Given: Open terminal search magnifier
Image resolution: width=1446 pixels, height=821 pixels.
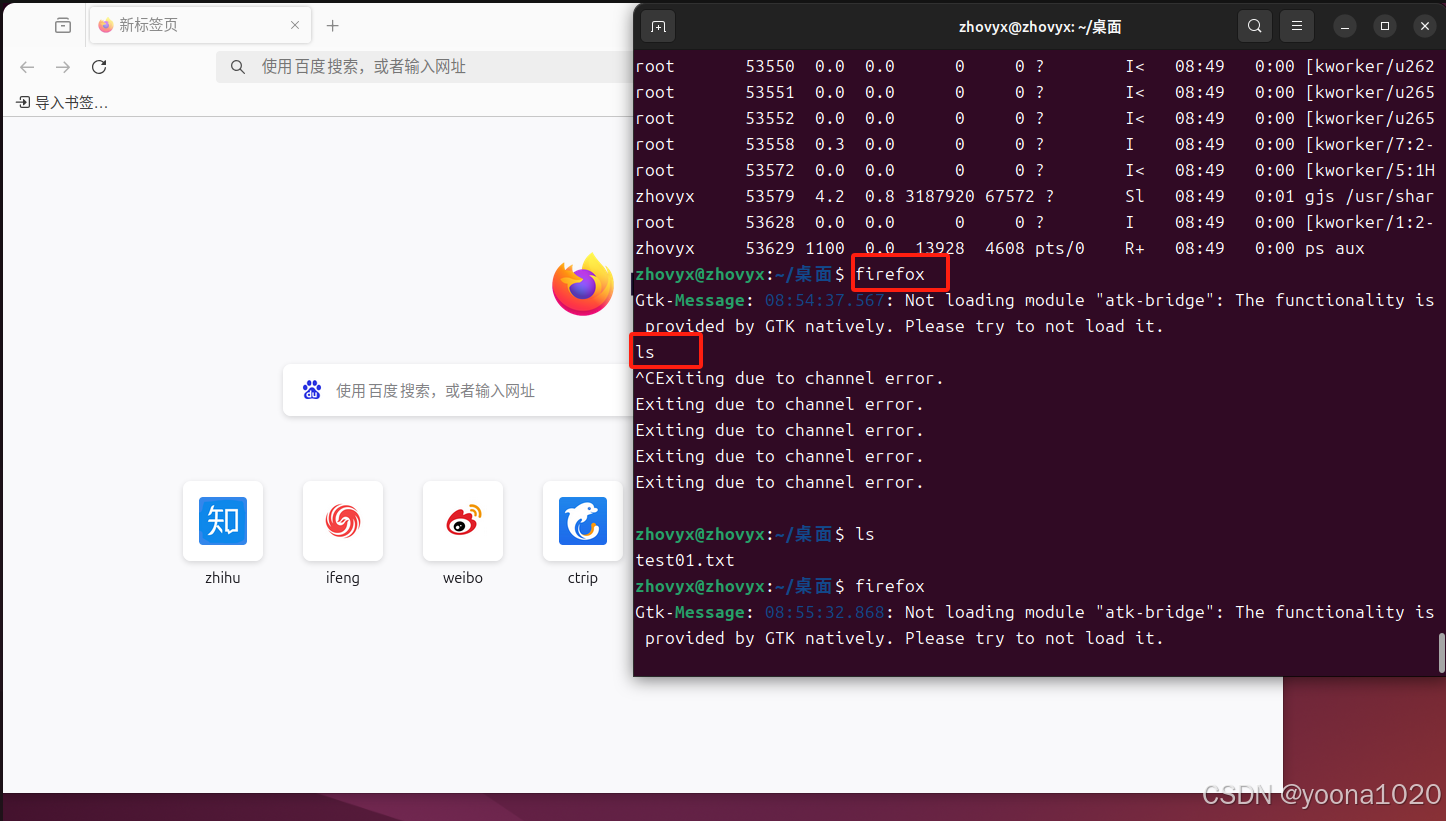Looking at the screenshot, I should (x=1254, y=26).
